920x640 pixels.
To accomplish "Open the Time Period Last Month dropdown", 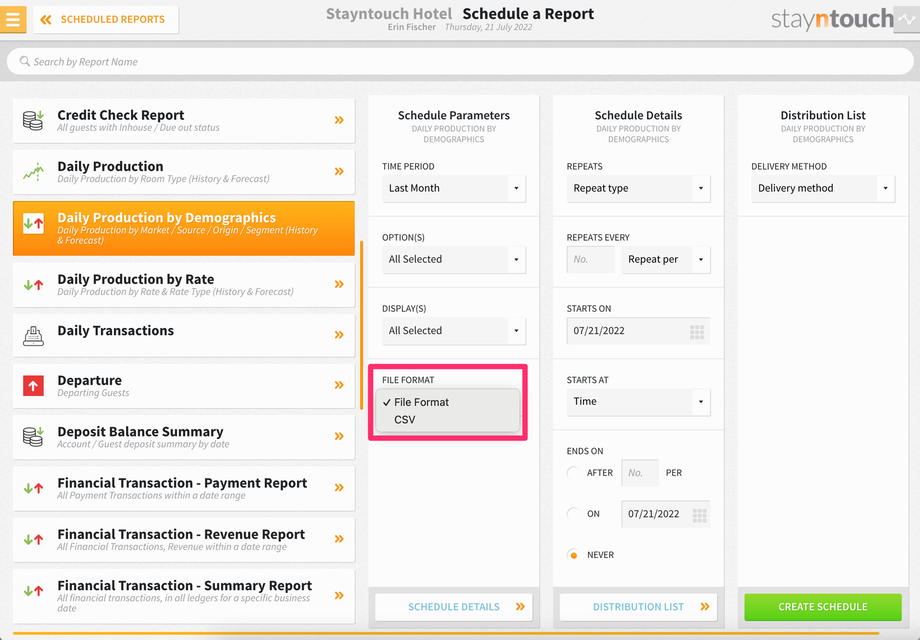I will 454,188.
